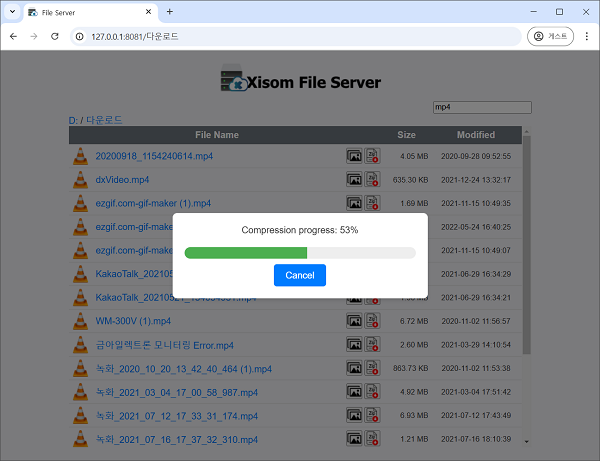Click size value 4.05 MB
Image resolution: width=600 pixels, height=461 pixels.
point(414,156)
